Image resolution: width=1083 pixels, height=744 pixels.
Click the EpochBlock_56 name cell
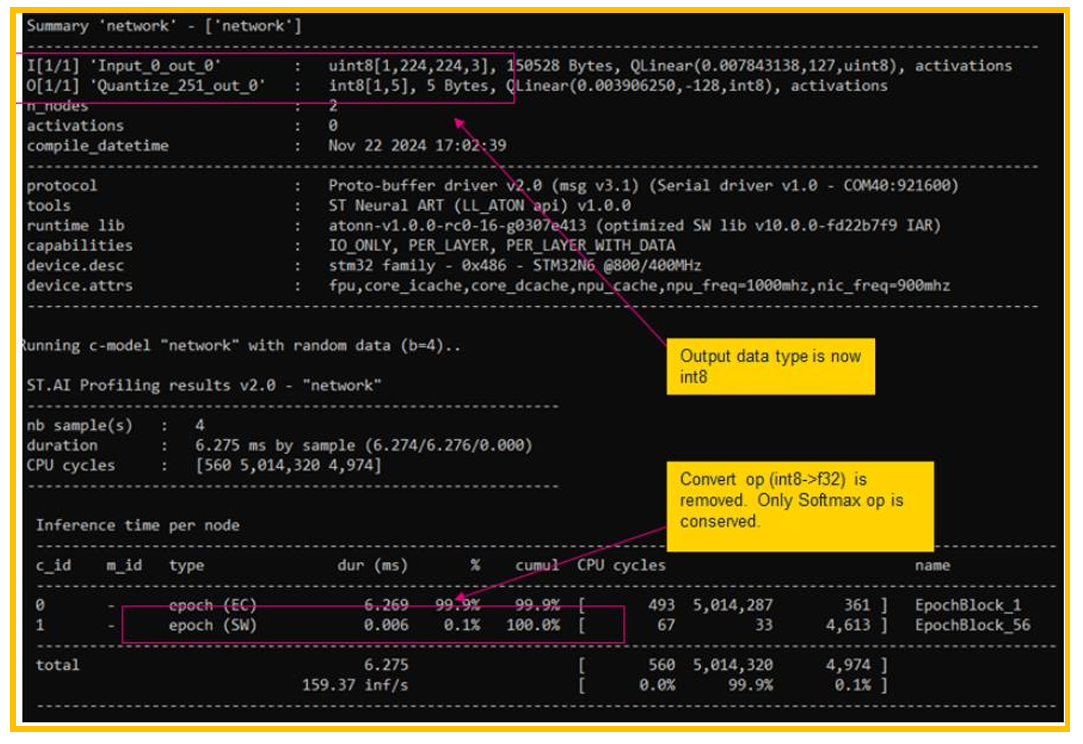click(x=972, y=626)
